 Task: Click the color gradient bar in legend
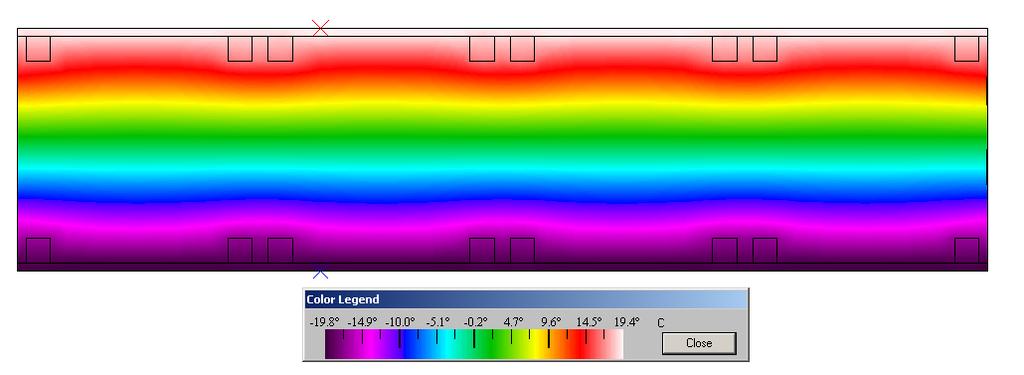[x=474, y=344]
